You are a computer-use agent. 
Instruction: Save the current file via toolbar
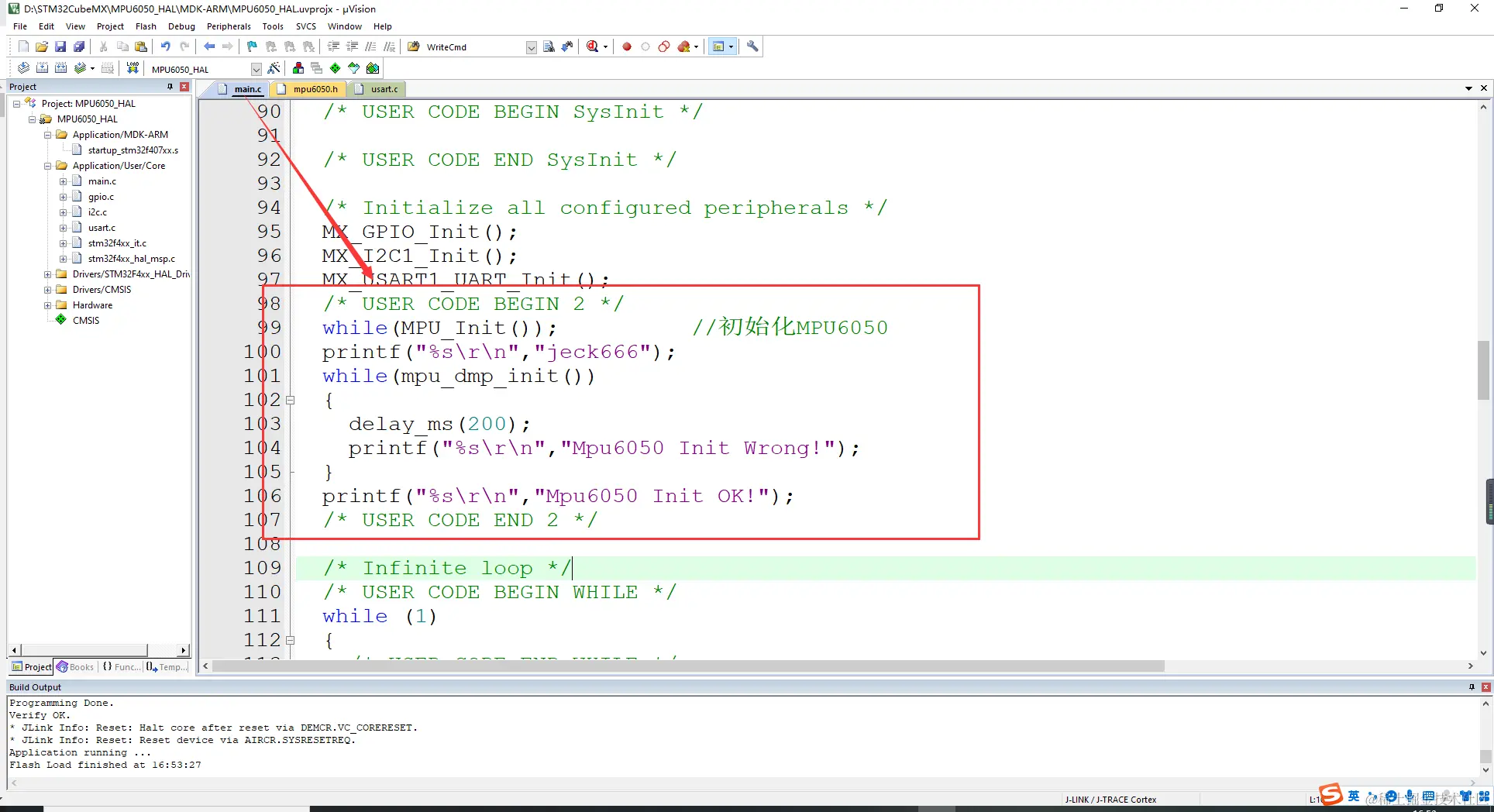click(60, 46)
